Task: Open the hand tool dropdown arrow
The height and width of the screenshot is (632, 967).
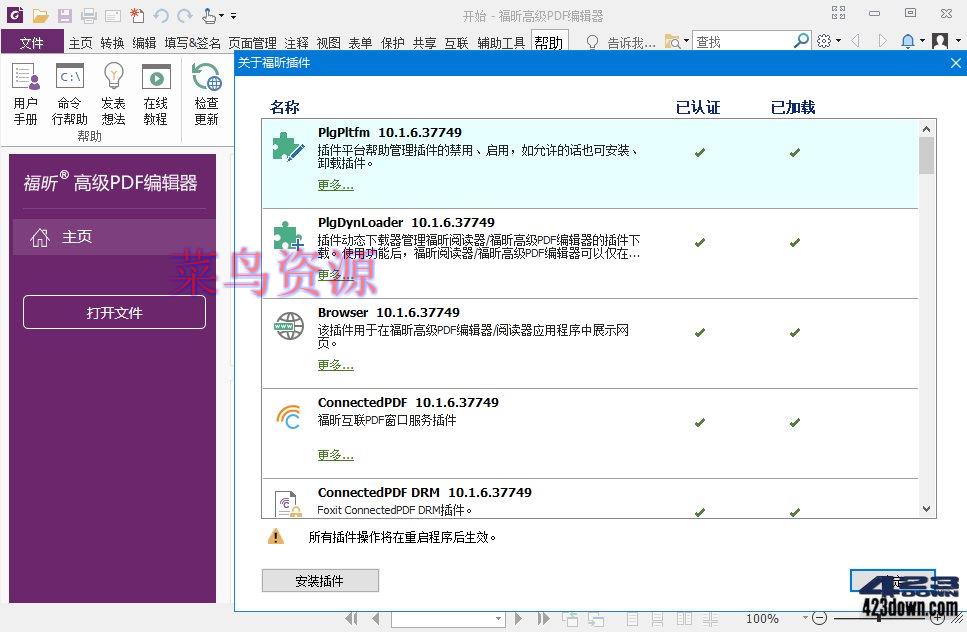Action: 221,15
